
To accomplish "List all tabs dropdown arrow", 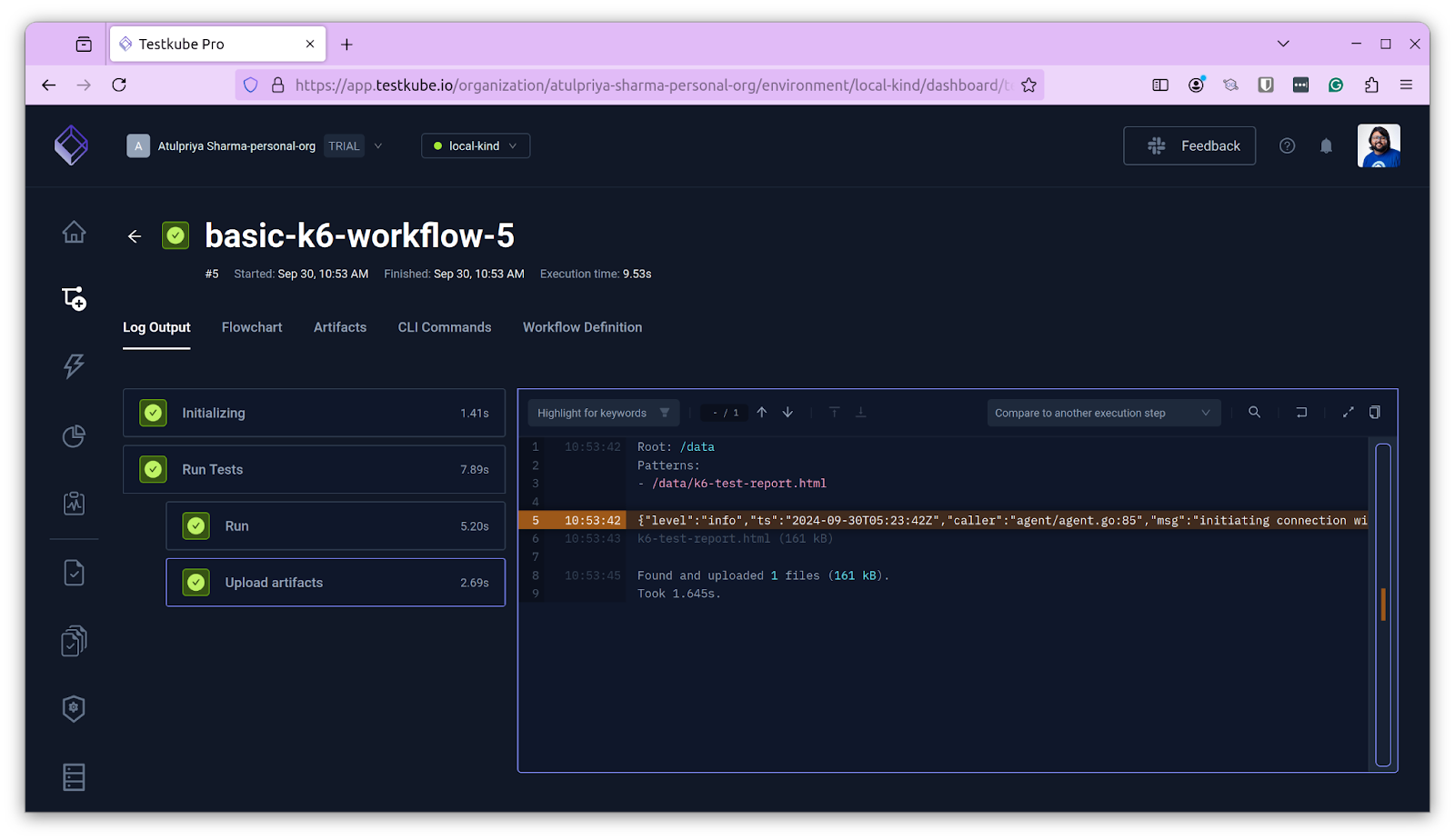I will [x=1283, y=44].
